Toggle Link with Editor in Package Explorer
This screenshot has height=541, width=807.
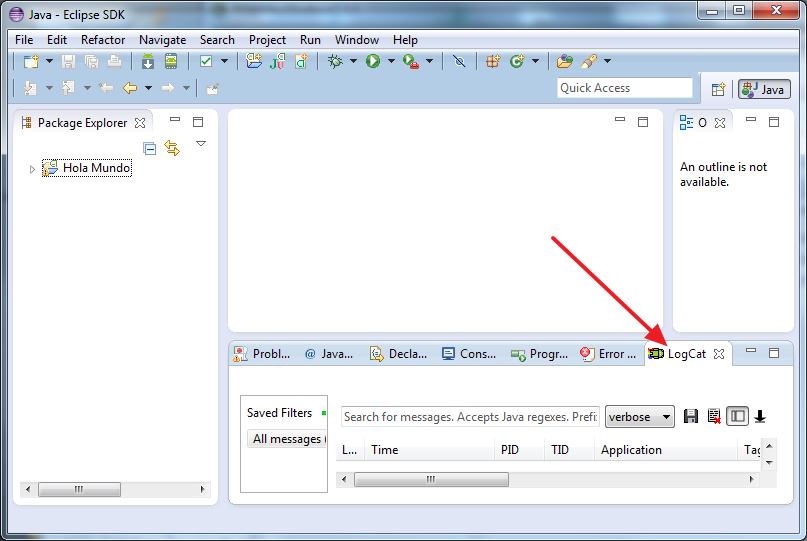pos(172,148)
